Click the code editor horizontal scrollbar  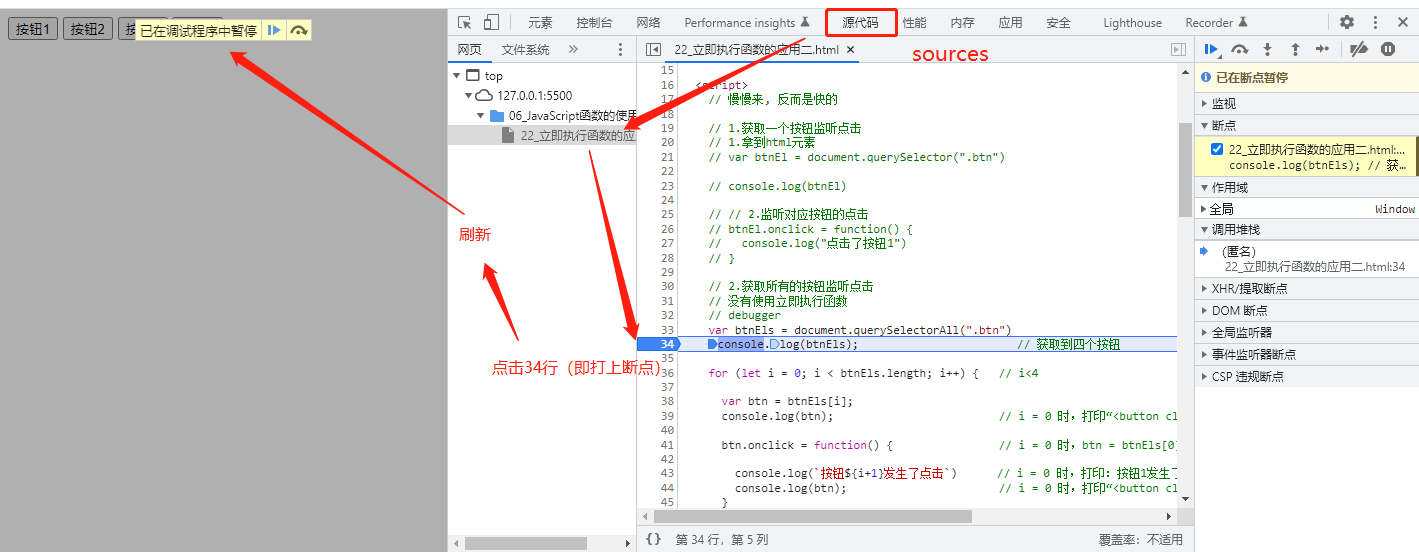(x=812, y=516)
